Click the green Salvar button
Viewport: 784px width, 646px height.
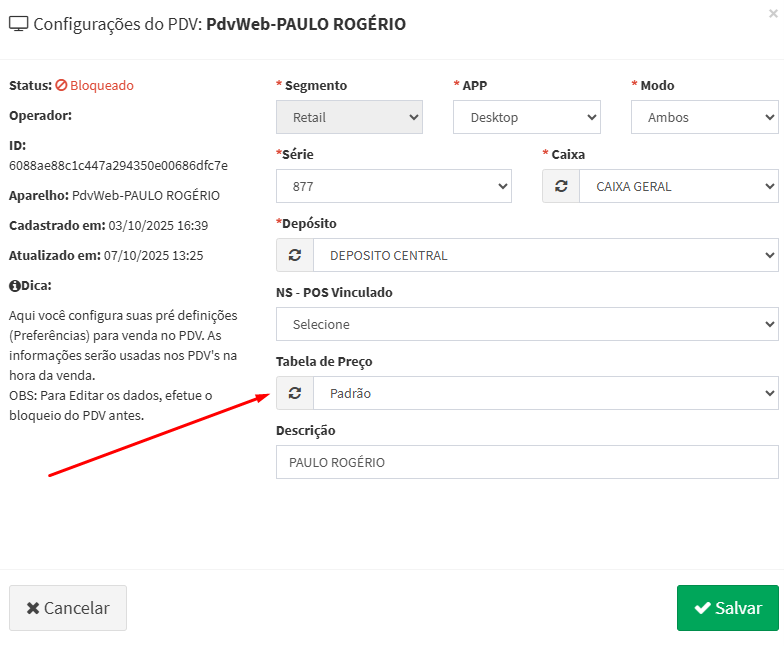pyautogui.click(x=727, y=608)
